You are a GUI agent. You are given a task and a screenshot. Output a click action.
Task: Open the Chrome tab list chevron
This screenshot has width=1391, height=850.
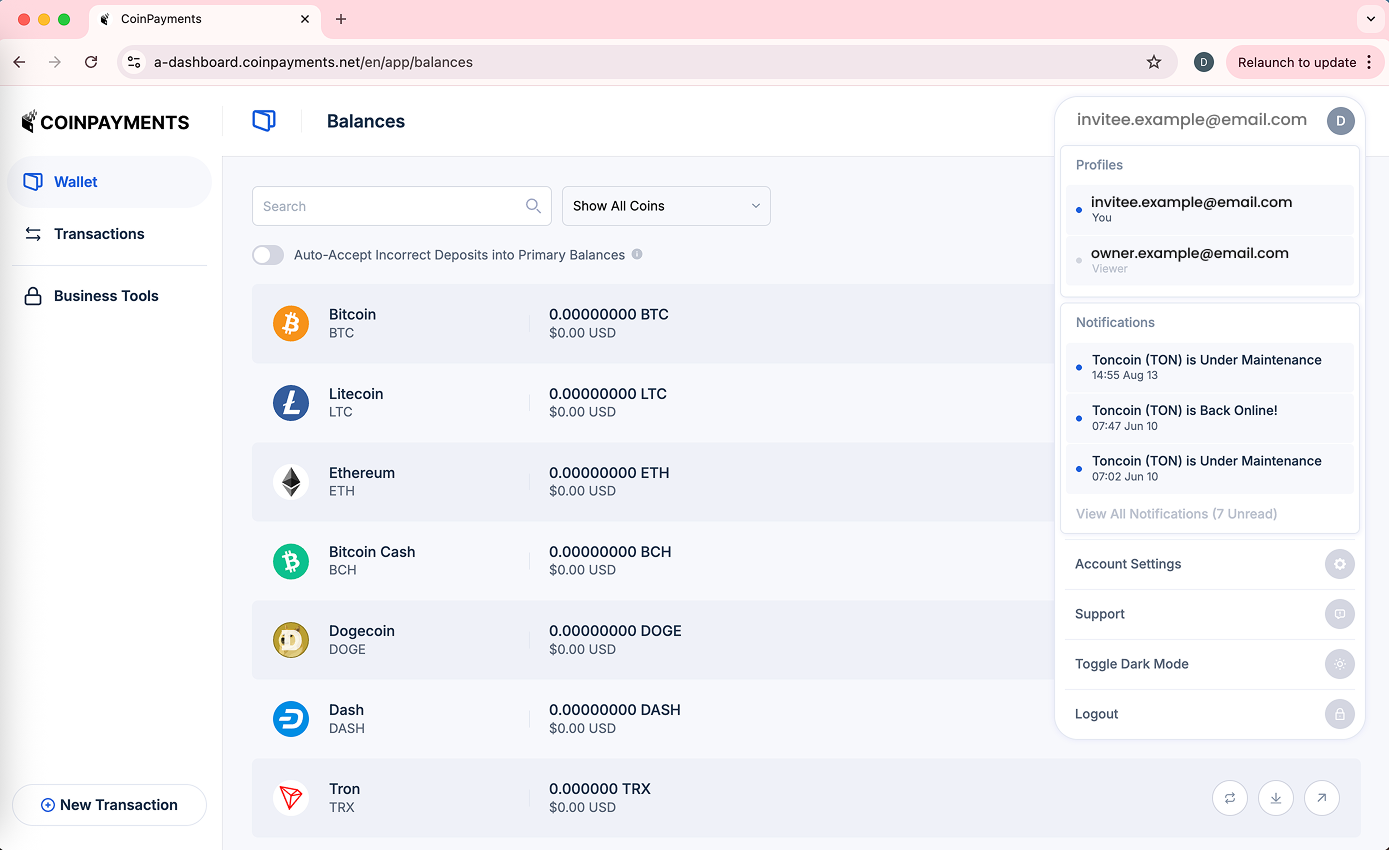pos(1370,19)
